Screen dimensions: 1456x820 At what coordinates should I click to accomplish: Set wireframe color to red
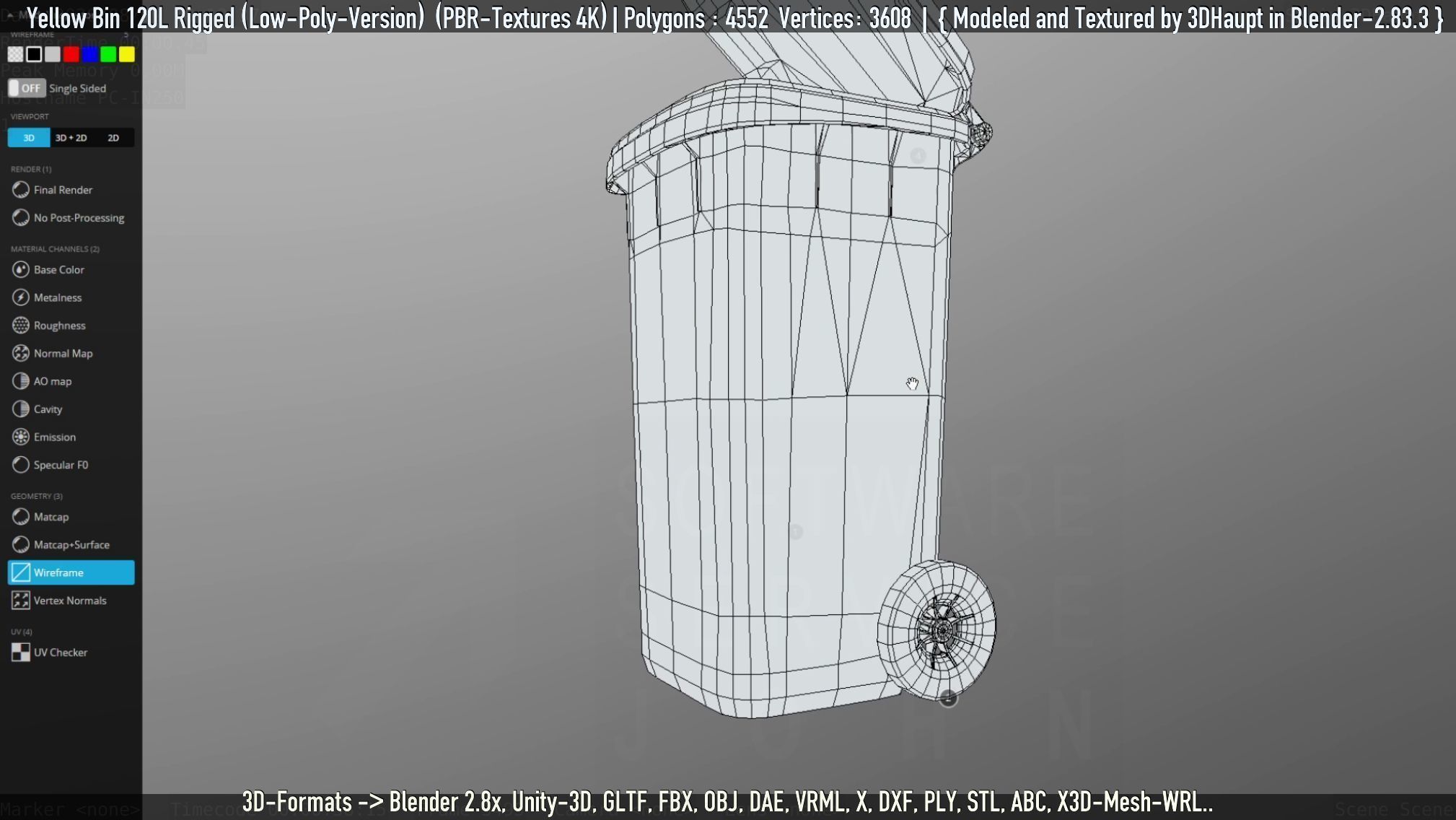[71, 54]
